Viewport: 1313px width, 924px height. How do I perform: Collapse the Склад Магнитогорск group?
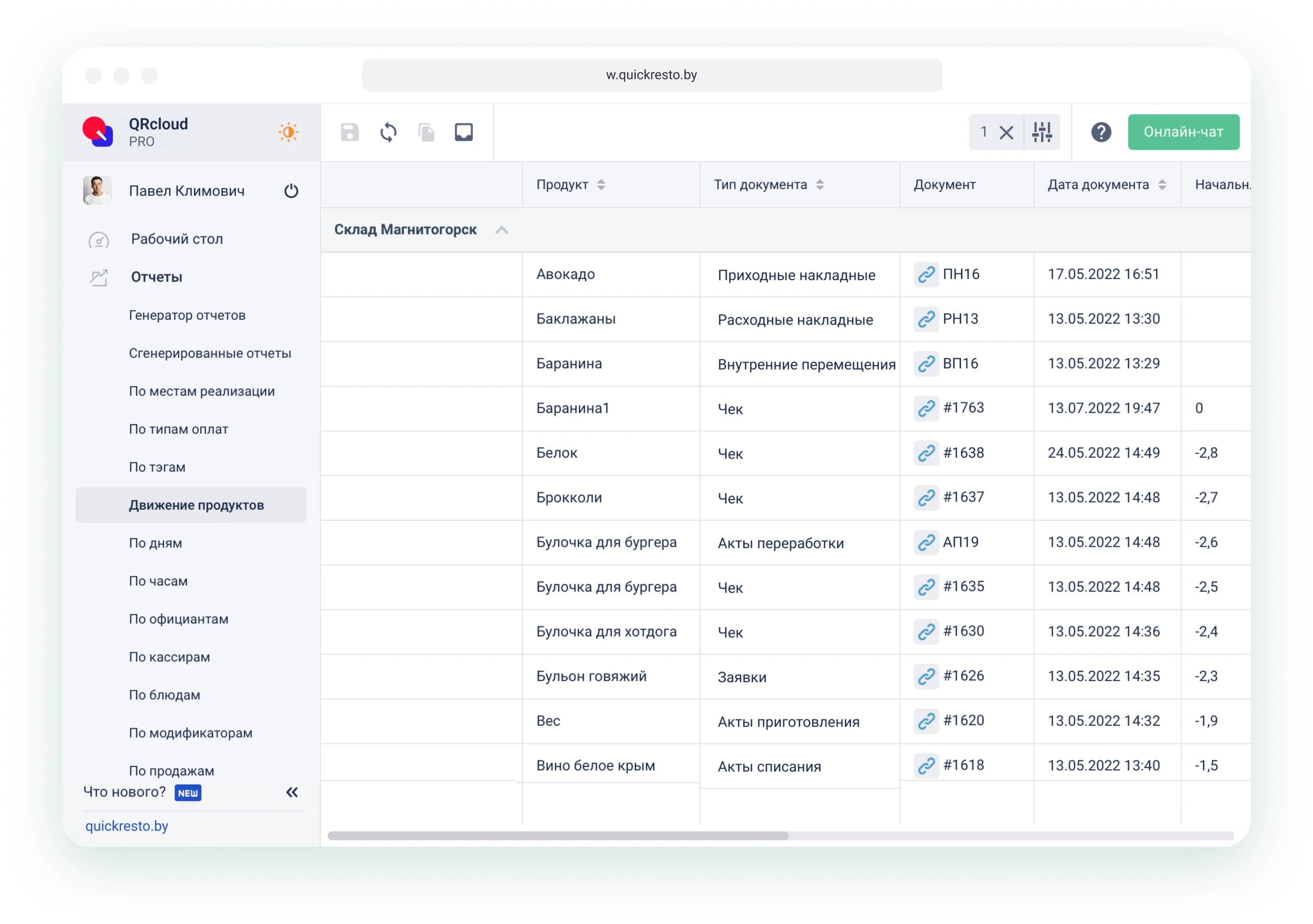tap(502, 230)
